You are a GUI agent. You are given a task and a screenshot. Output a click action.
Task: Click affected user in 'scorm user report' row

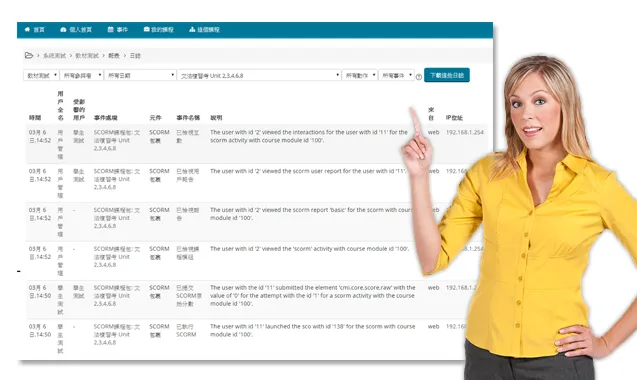[x=78, y=175]
